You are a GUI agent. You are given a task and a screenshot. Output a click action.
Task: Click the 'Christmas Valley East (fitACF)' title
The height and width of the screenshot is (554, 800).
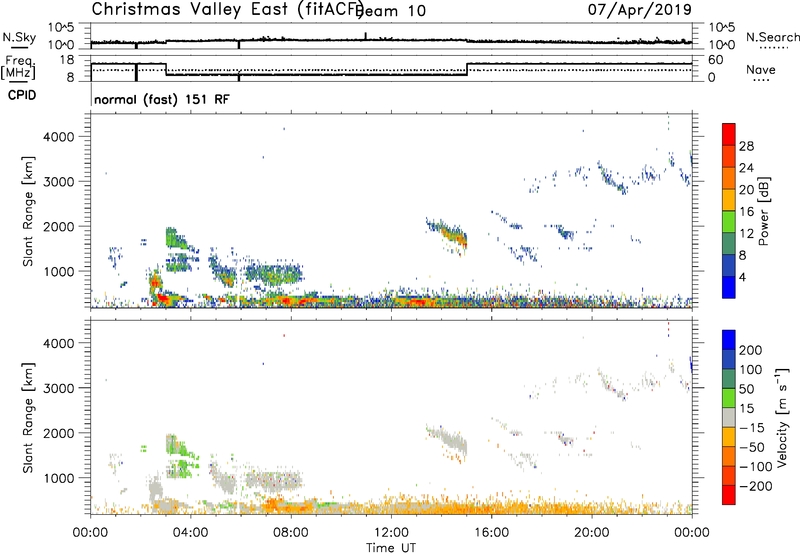pyautogui.click(x=228, y=9)
